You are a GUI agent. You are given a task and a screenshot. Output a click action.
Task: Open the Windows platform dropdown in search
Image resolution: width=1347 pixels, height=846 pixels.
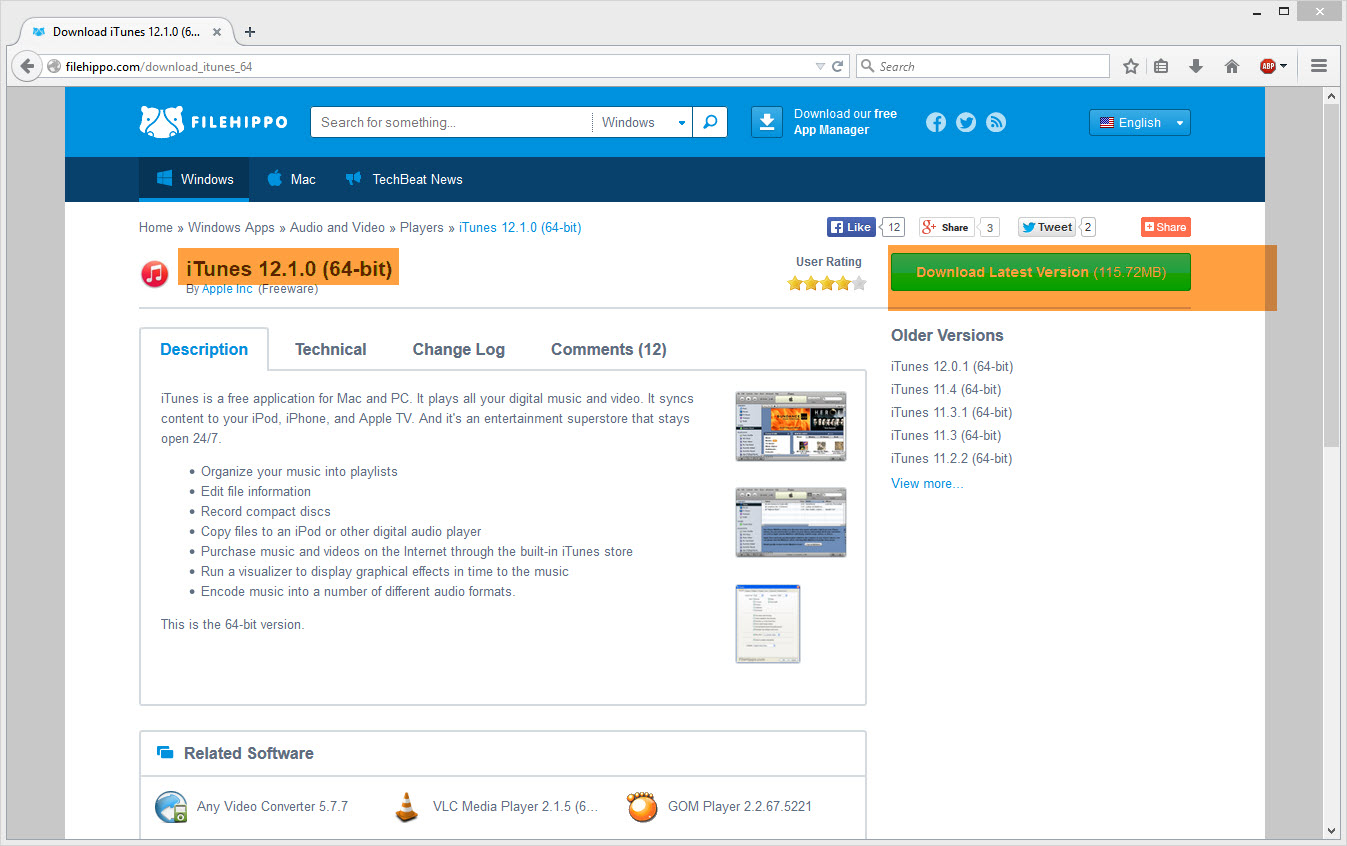[x=641, y=122]
